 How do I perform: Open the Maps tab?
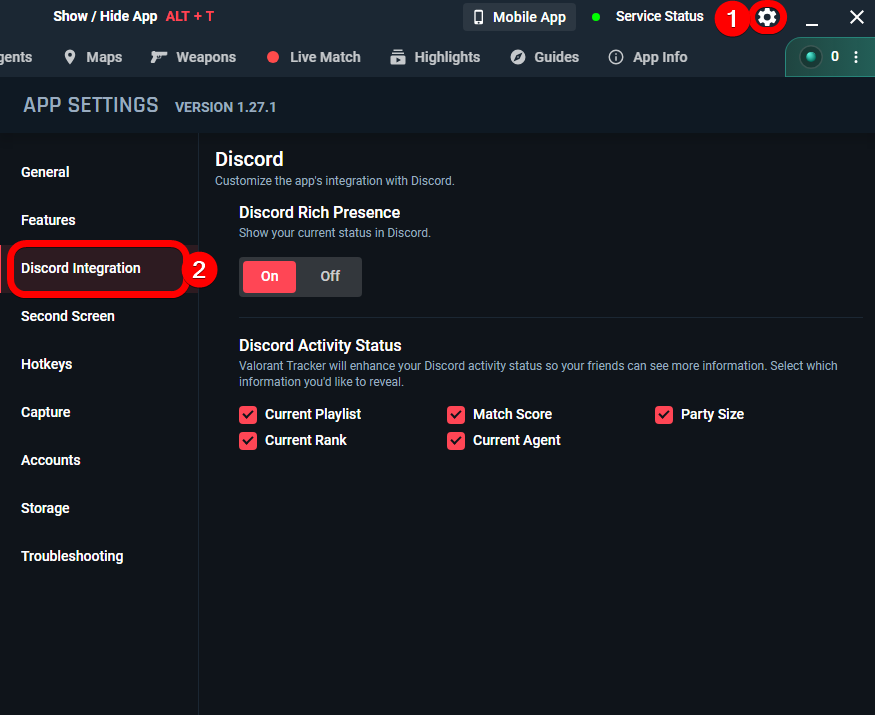click(x=93, y=57)
